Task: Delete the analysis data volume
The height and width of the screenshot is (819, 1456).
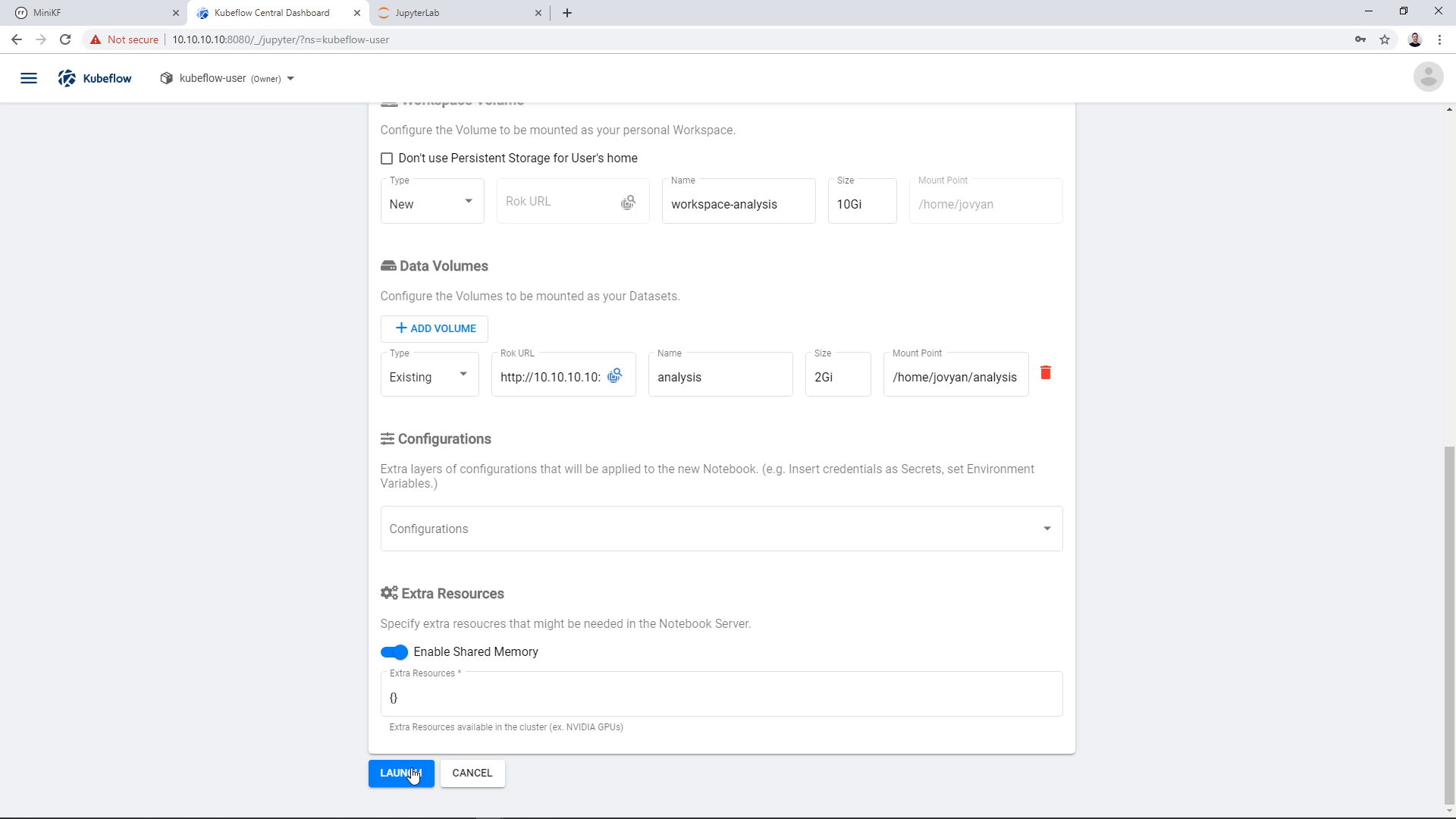Action: 1046,372
